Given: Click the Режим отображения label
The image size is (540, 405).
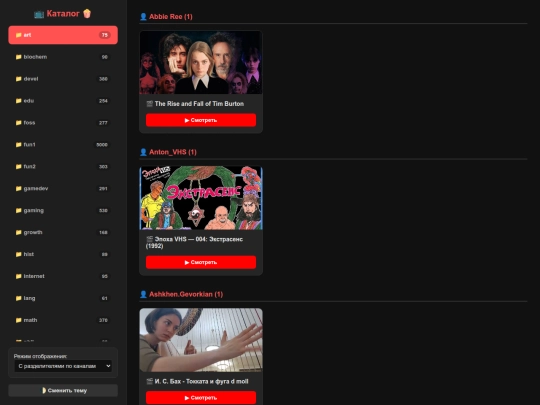Looking at the screenshot, I should [40, 356].
